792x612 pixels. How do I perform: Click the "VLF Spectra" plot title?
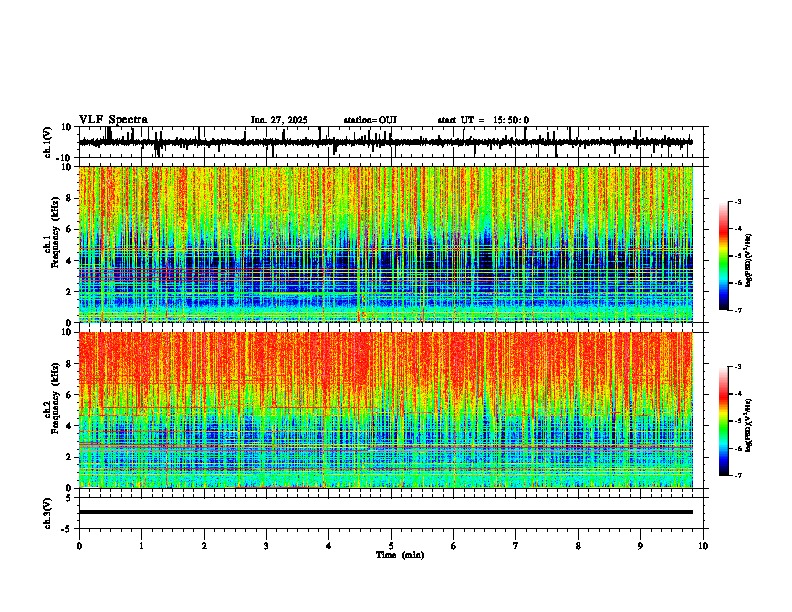point(113,120)
